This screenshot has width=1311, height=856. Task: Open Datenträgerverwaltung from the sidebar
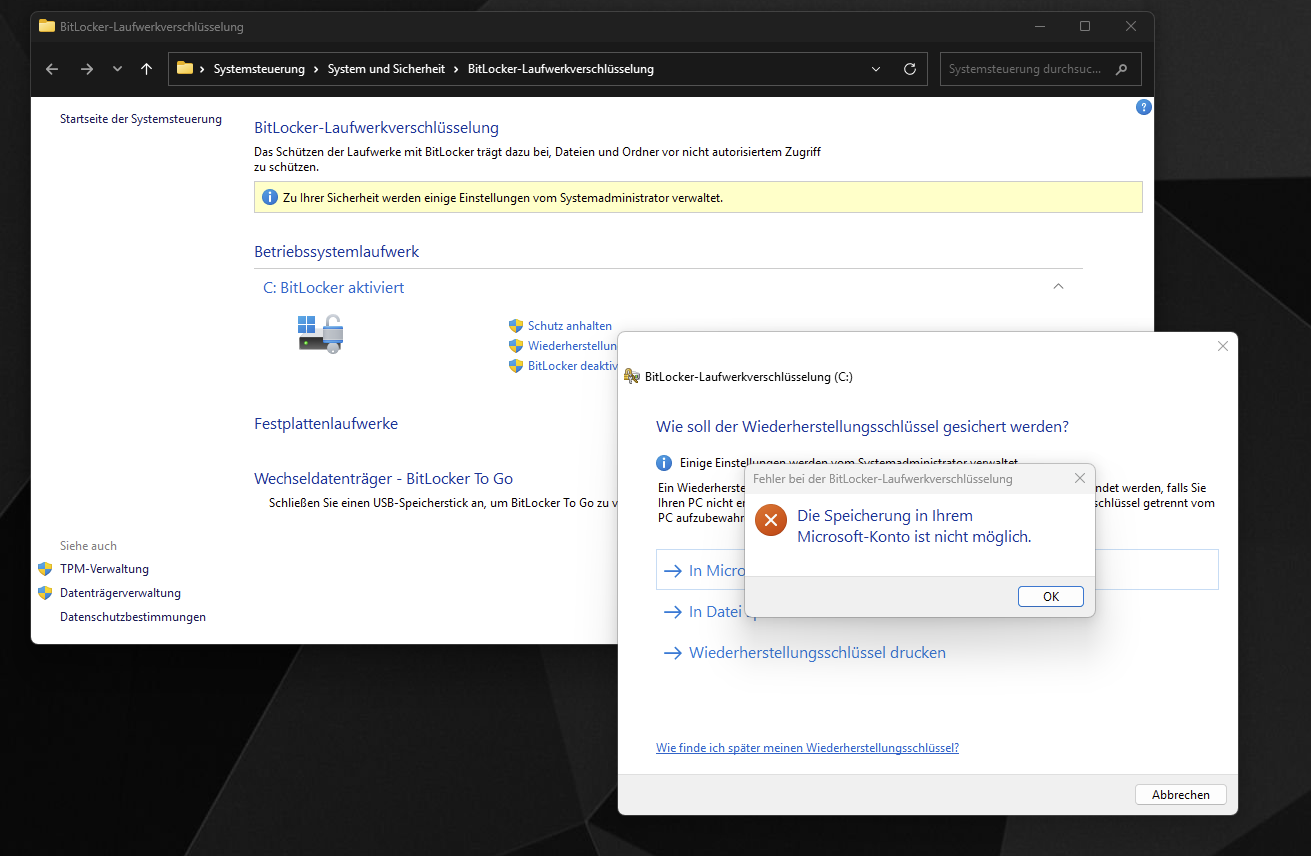coord(120,593)
